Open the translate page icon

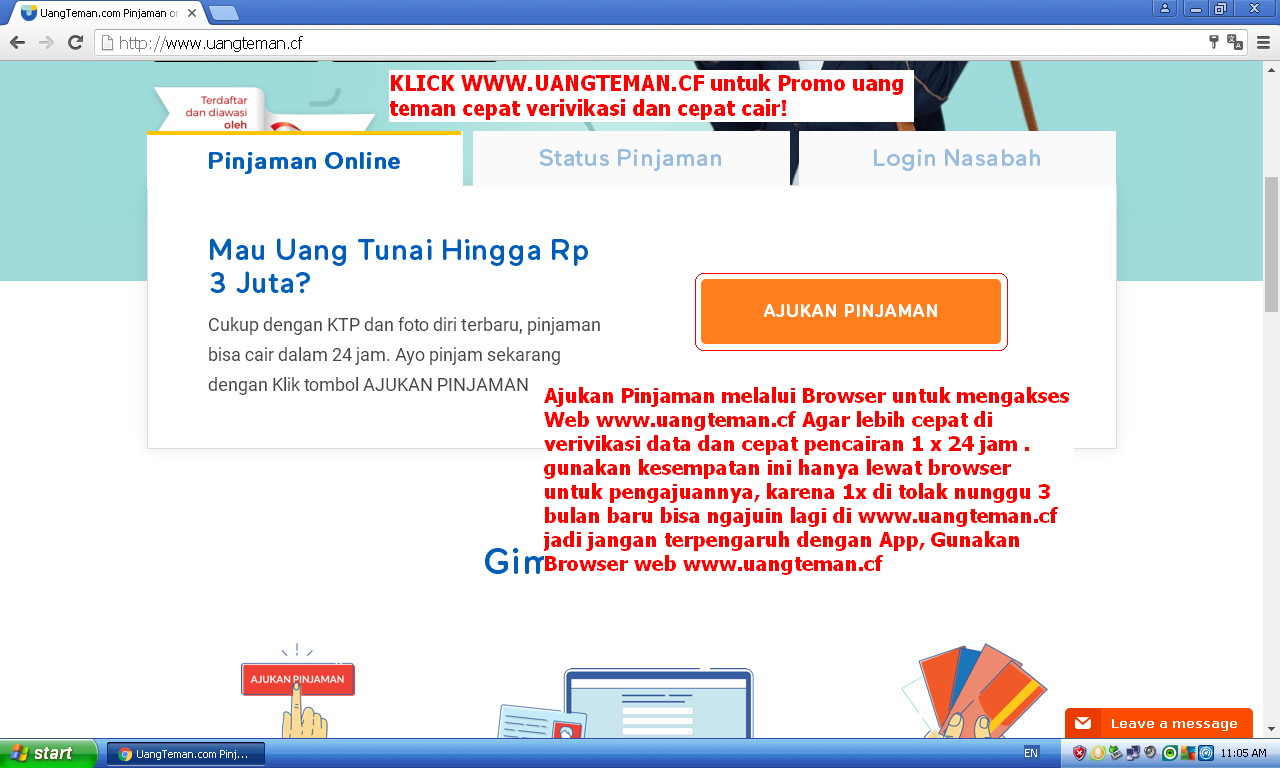[x=1236, y=43]
